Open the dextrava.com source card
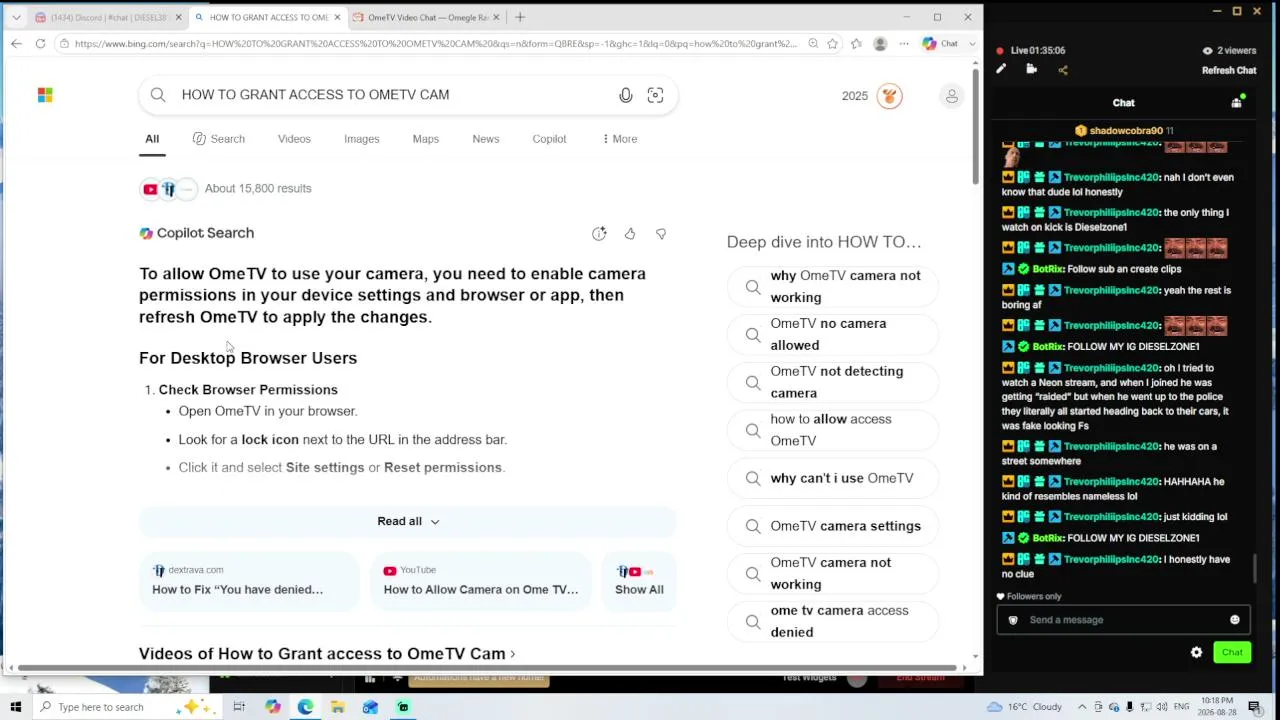Image resolution: width=1280 pixels, height=720 pixels. pos(249,580)
